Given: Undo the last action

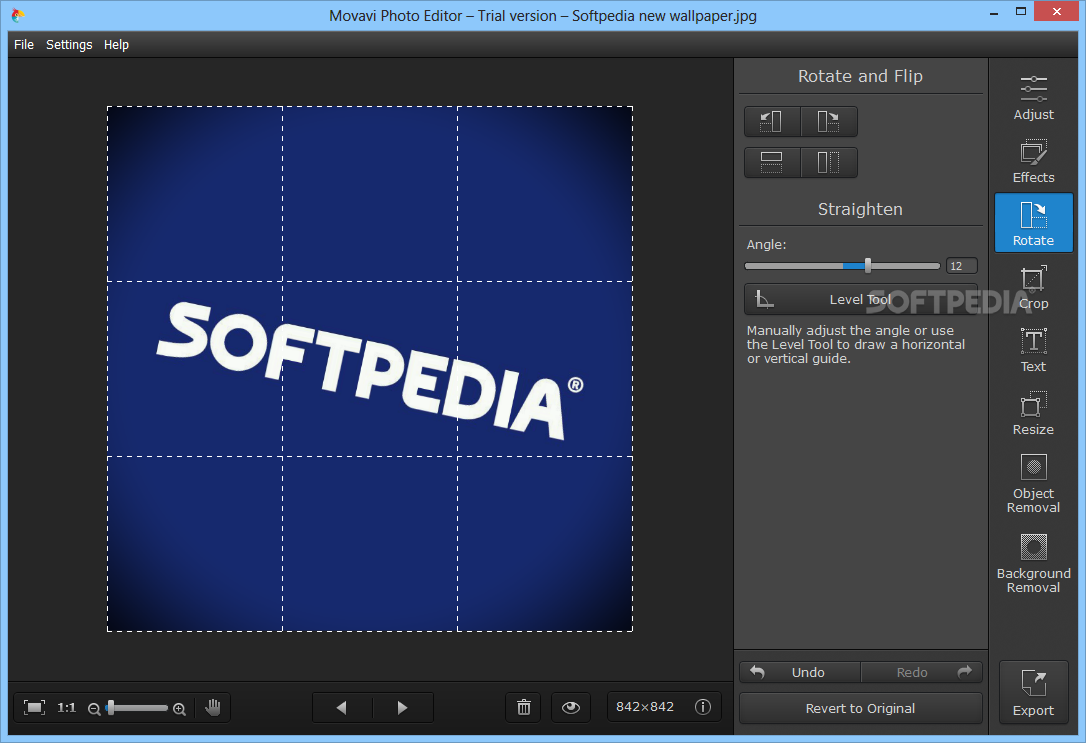Looking at the screenshot, I should pos(800,672).
